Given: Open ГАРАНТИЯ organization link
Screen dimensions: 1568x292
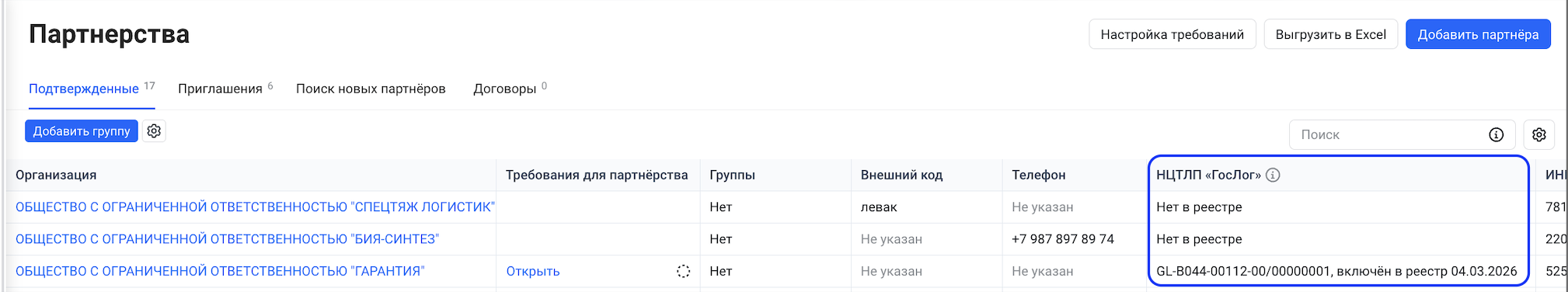Looking at the screenshot, I should click(x=220, y=271).
